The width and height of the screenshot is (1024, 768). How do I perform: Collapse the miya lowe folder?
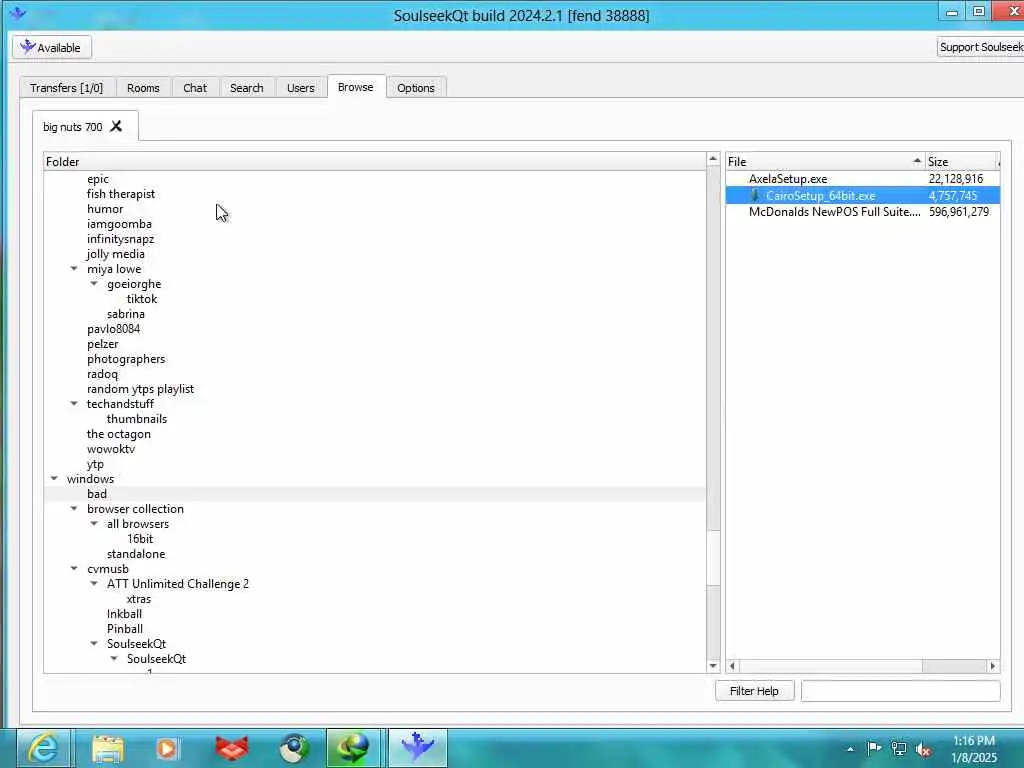(x=74, y=268)
